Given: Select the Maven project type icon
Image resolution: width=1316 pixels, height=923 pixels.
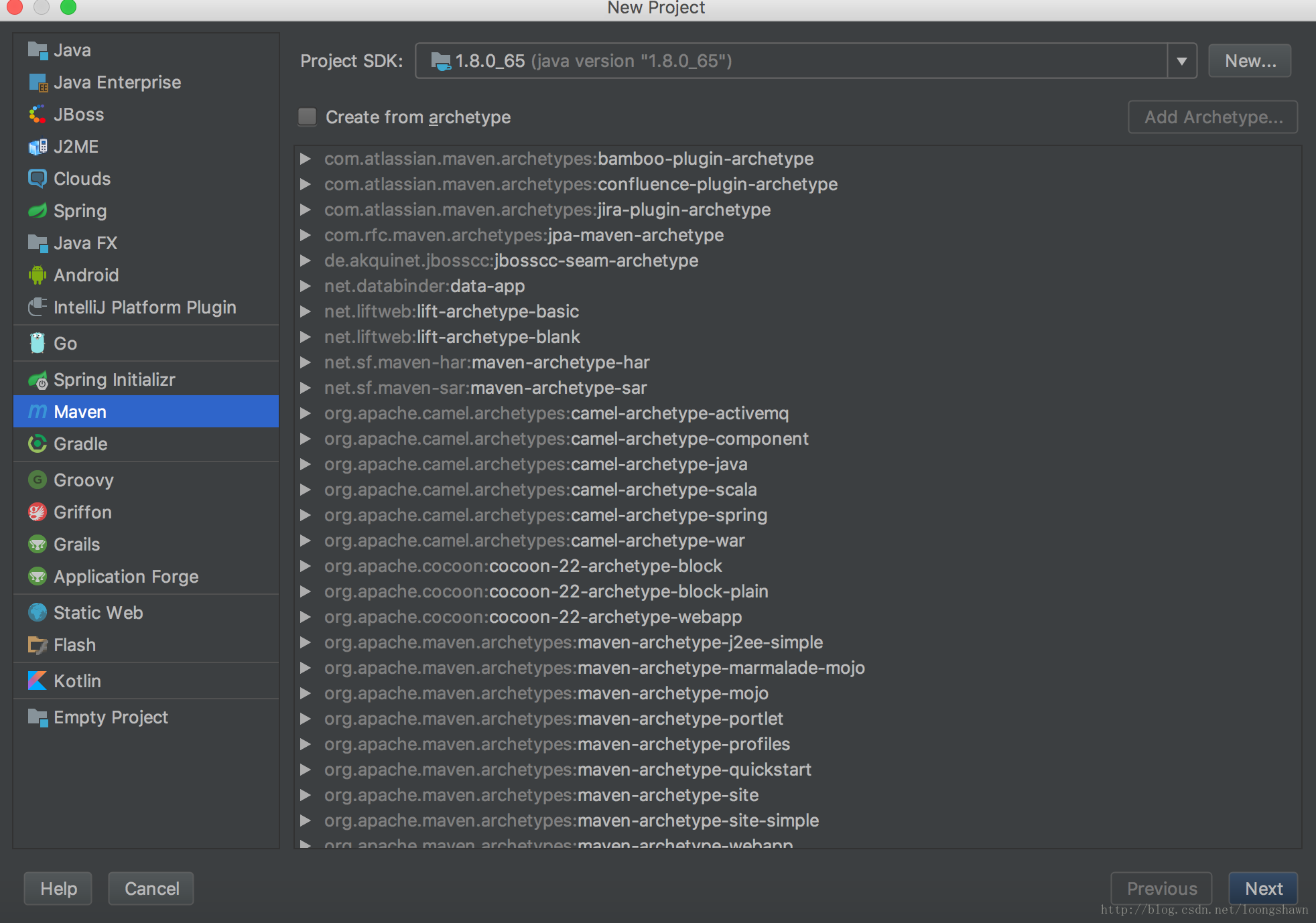Looking at the screenshot, I should [x=38, y=412].
